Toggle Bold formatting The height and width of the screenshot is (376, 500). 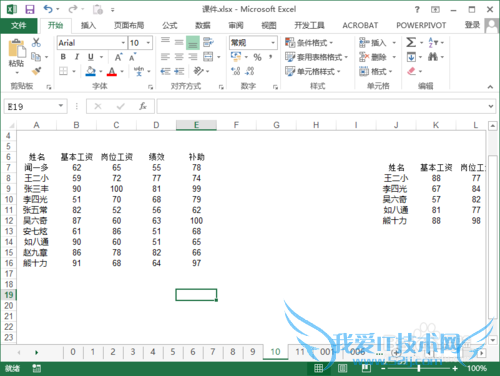pyautogui.click(x=63, y=57)
